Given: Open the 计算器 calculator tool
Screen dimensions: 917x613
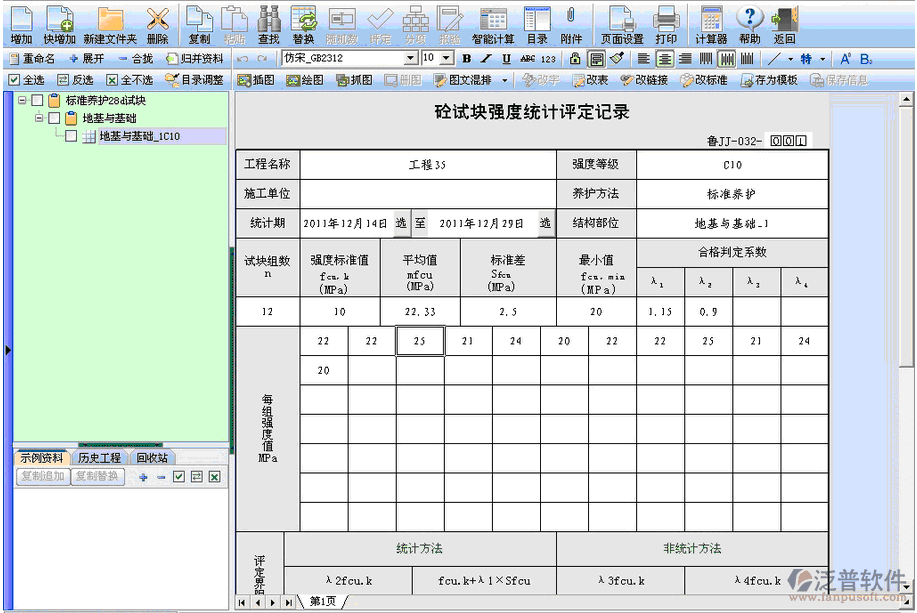Looking at the screenshot, I should tap(712, 24).
